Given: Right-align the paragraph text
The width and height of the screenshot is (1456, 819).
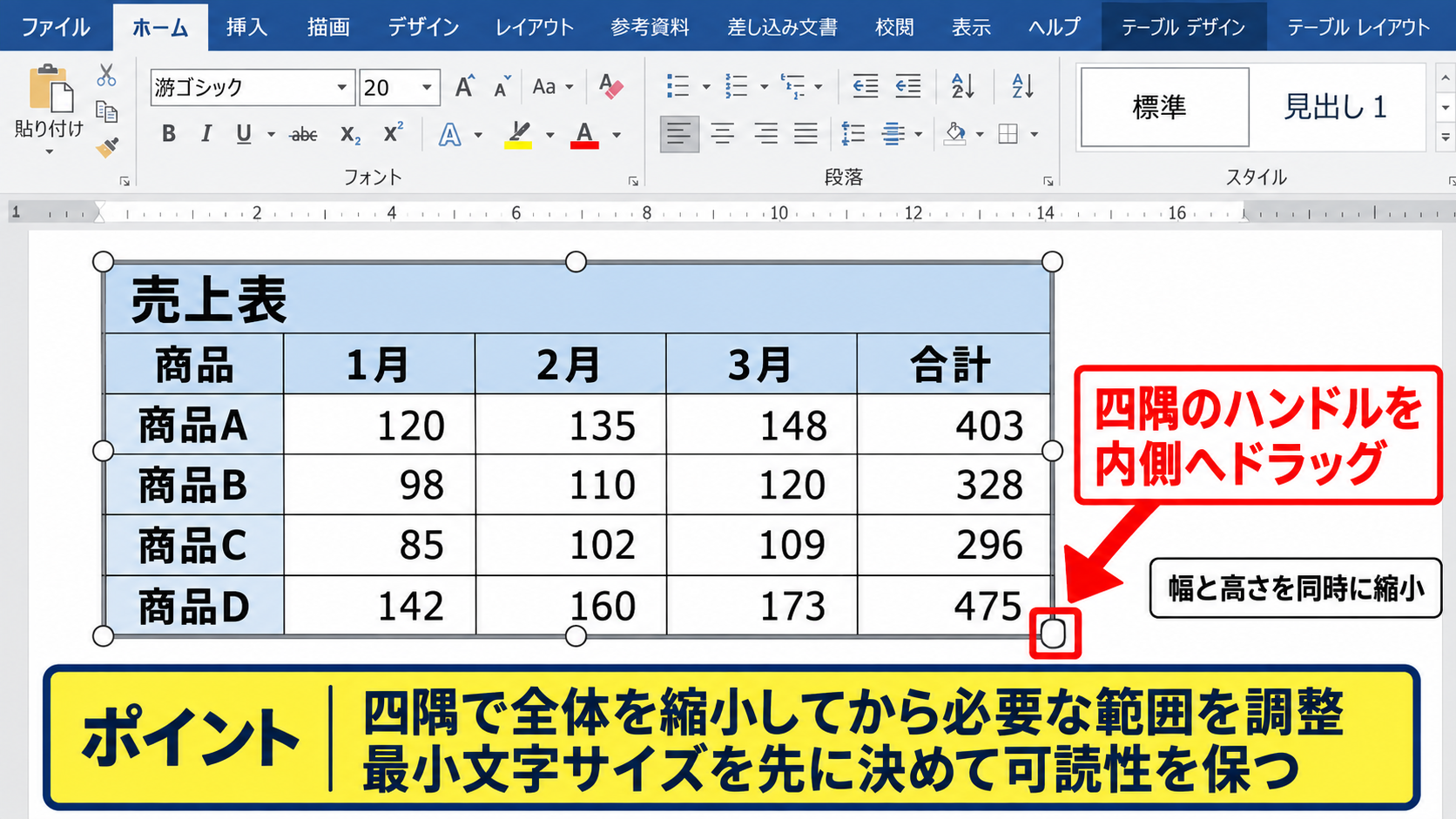Looking at the screenshot, I should click(x=765, y=134).
